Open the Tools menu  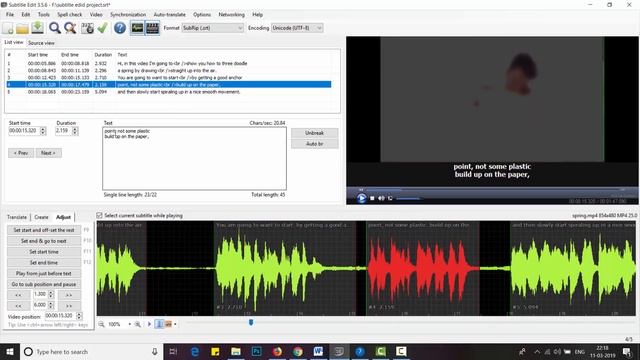[x=44, y=14]
